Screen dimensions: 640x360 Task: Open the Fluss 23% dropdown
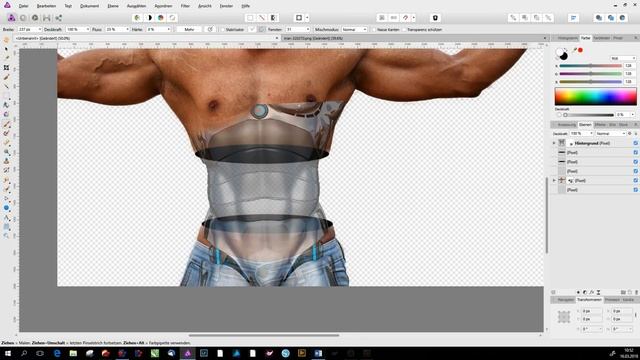pos(127,30)
